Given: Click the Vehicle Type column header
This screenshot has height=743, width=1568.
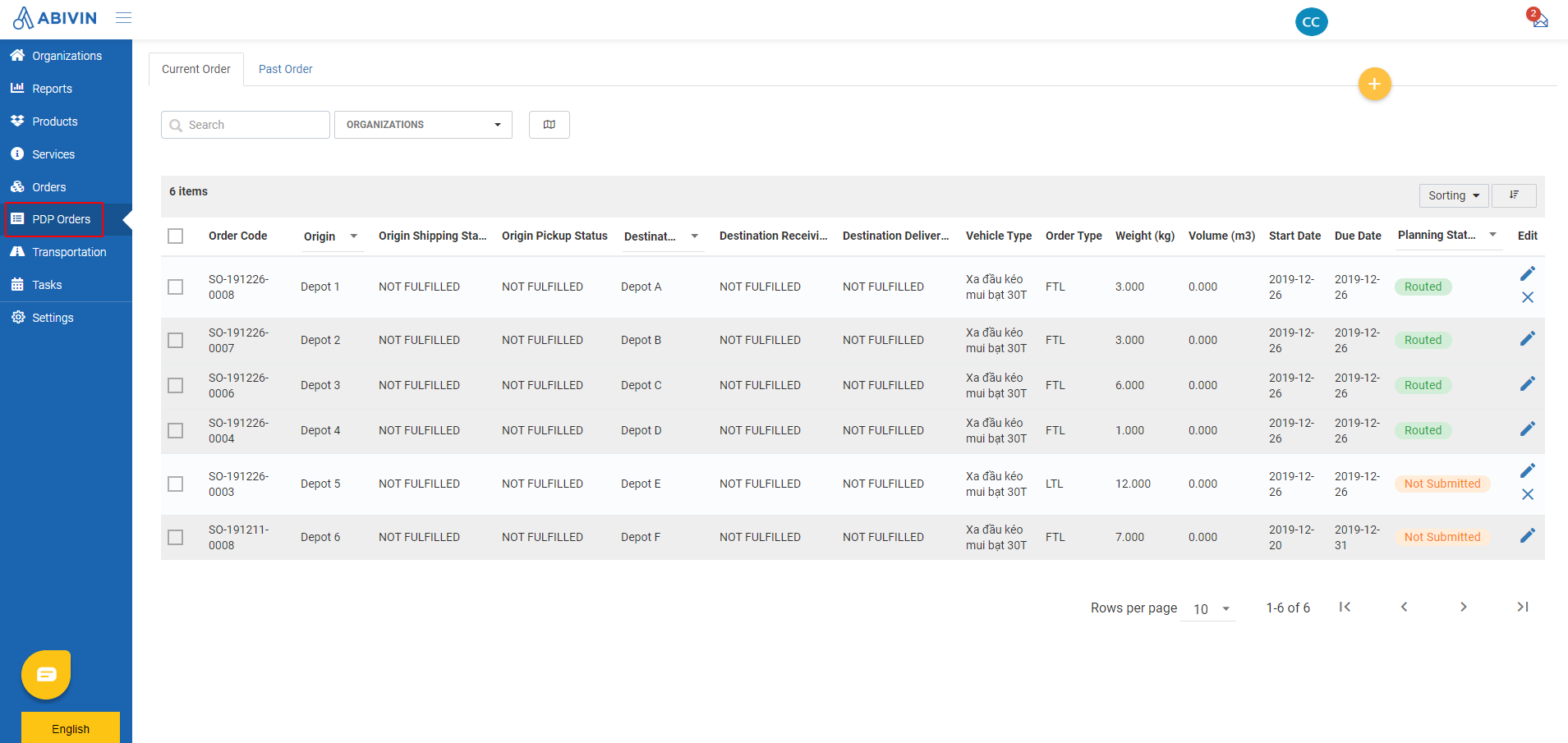Looking at the screenshot, I should coord(998,236).
